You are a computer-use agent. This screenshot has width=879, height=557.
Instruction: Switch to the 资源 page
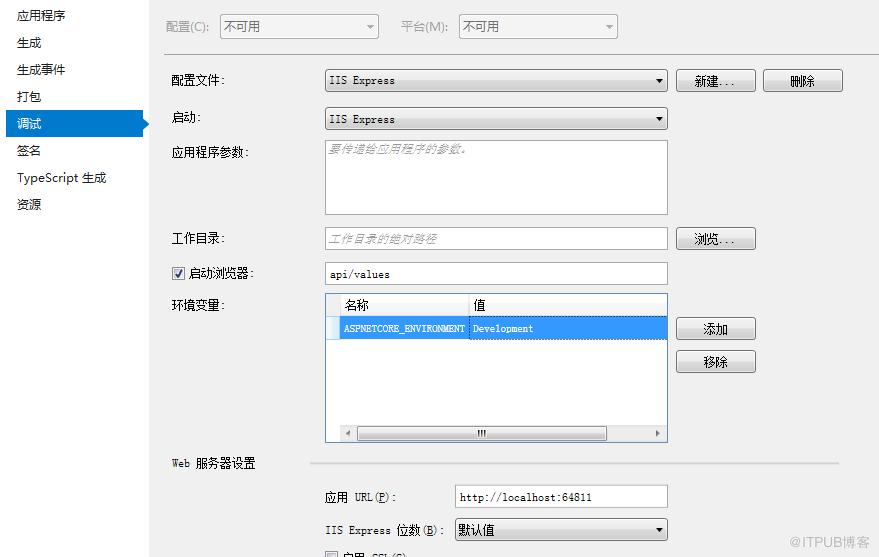29,205
